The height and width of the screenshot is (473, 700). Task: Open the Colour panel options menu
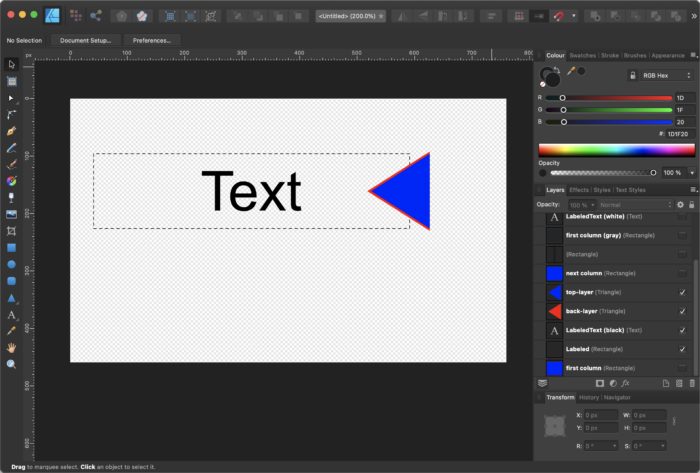click(x=693, y=55)
